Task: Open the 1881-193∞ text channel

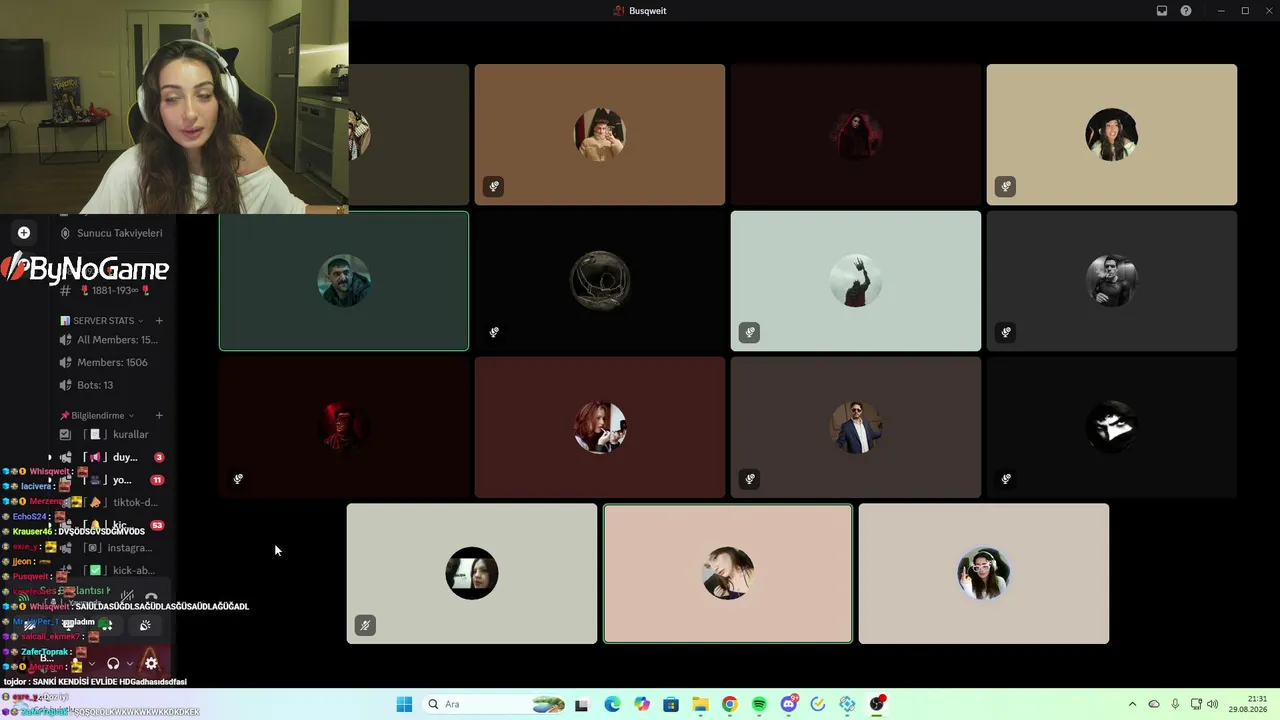Action: point(105,290)
